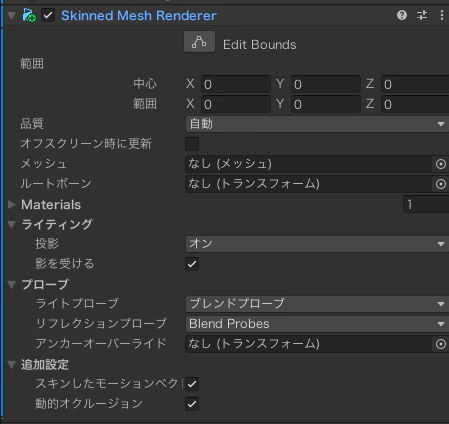Click the 範囲 Z value field
Image resolution: width=449 pixels, height=424 pixels.
coord(415,104)
